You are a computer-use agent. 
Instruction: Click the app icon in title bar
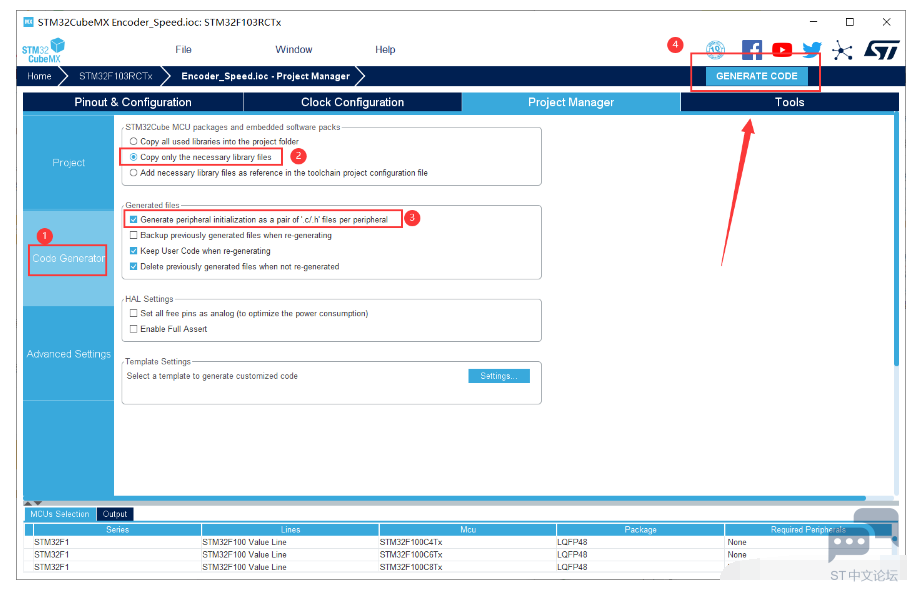click(x=28, y=22)
